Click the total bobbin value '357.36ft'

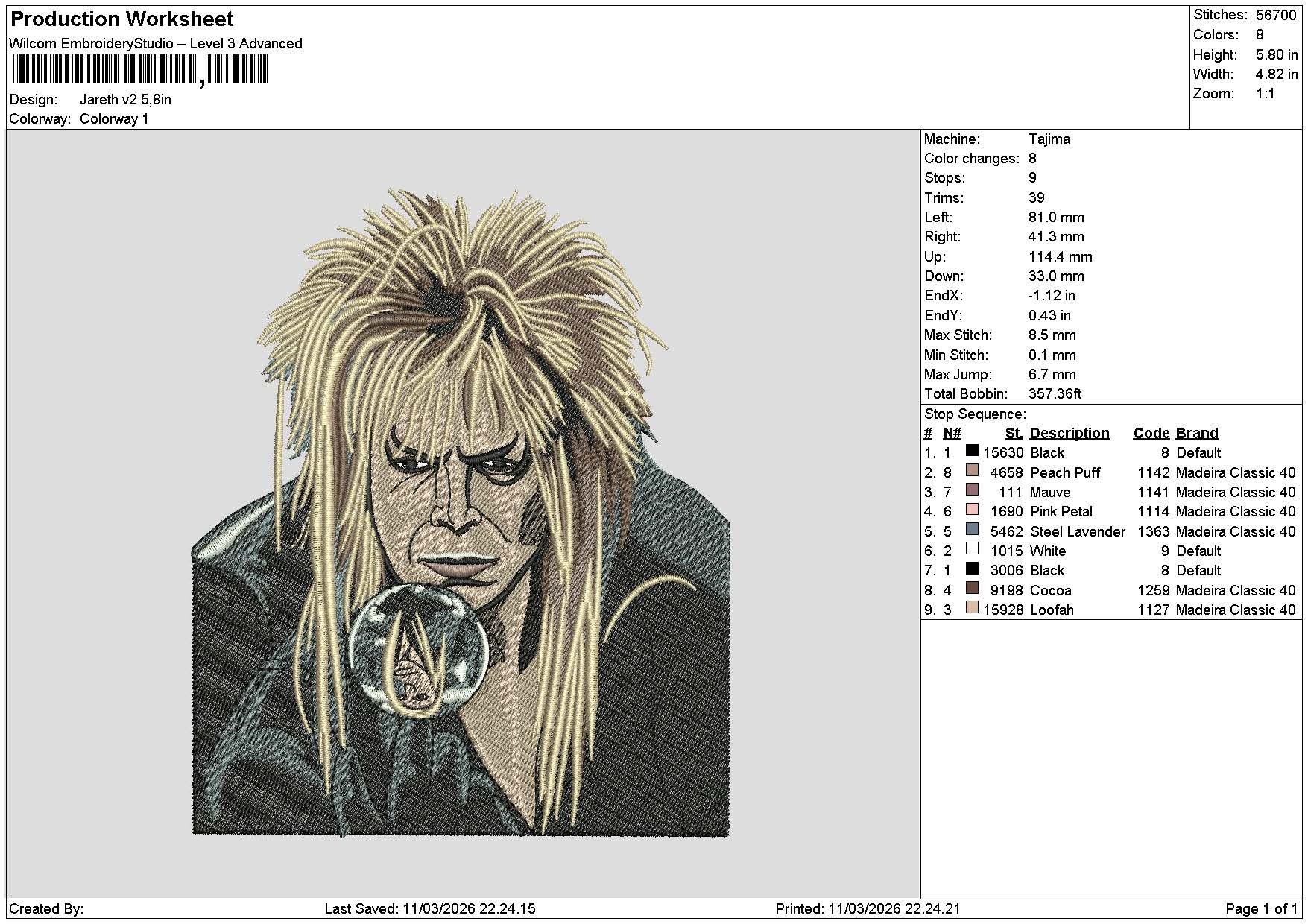1055,394
